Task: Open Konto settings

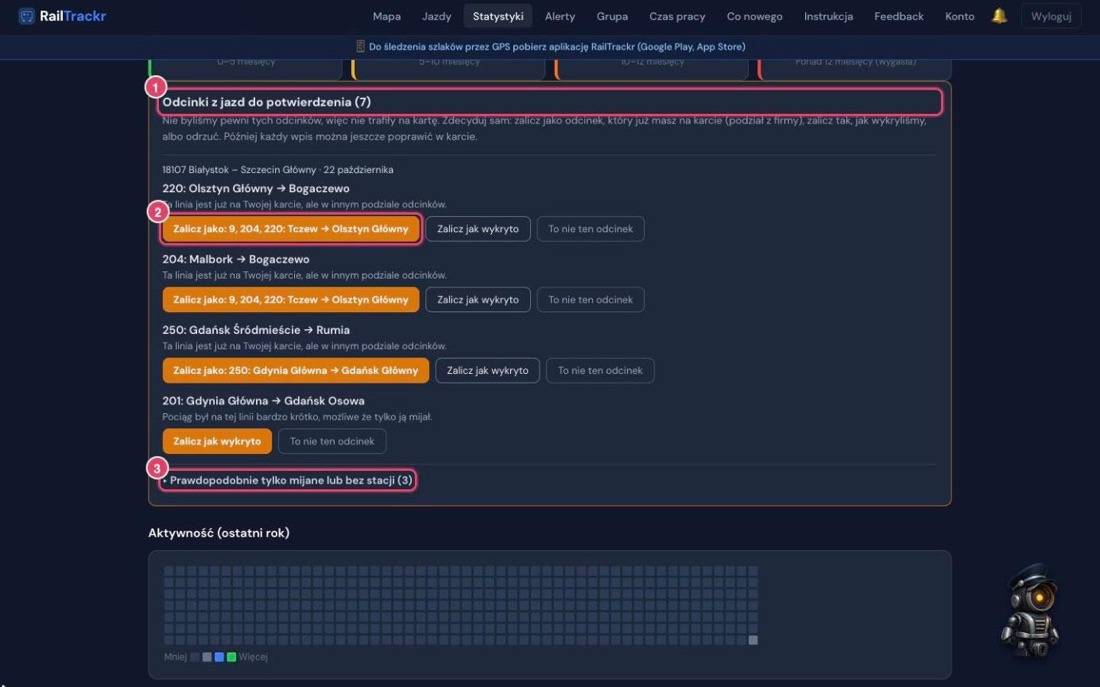Action: click(x=960, y=16)
